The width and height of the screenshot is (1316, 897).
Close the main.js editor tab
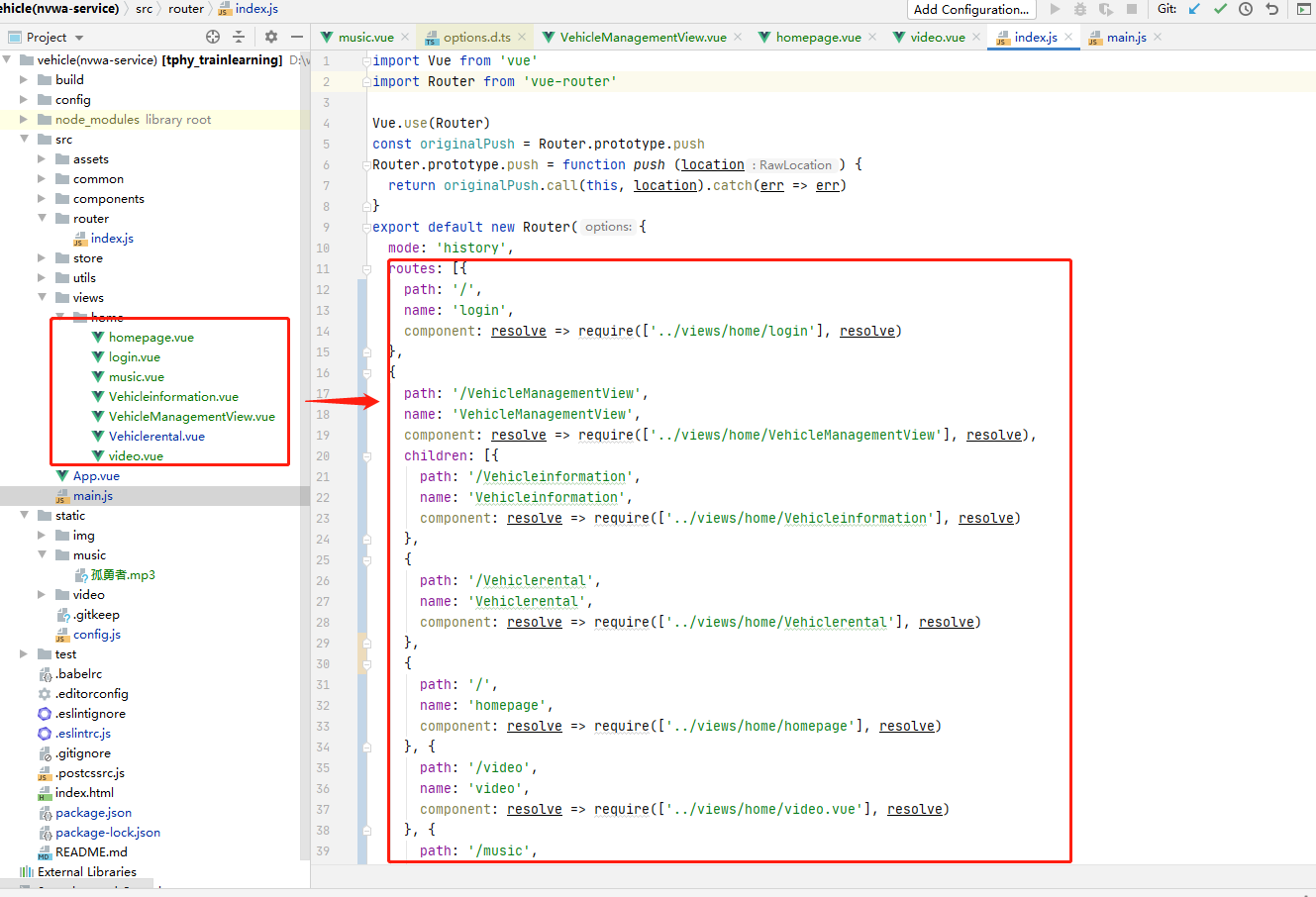pos(1158,37)
